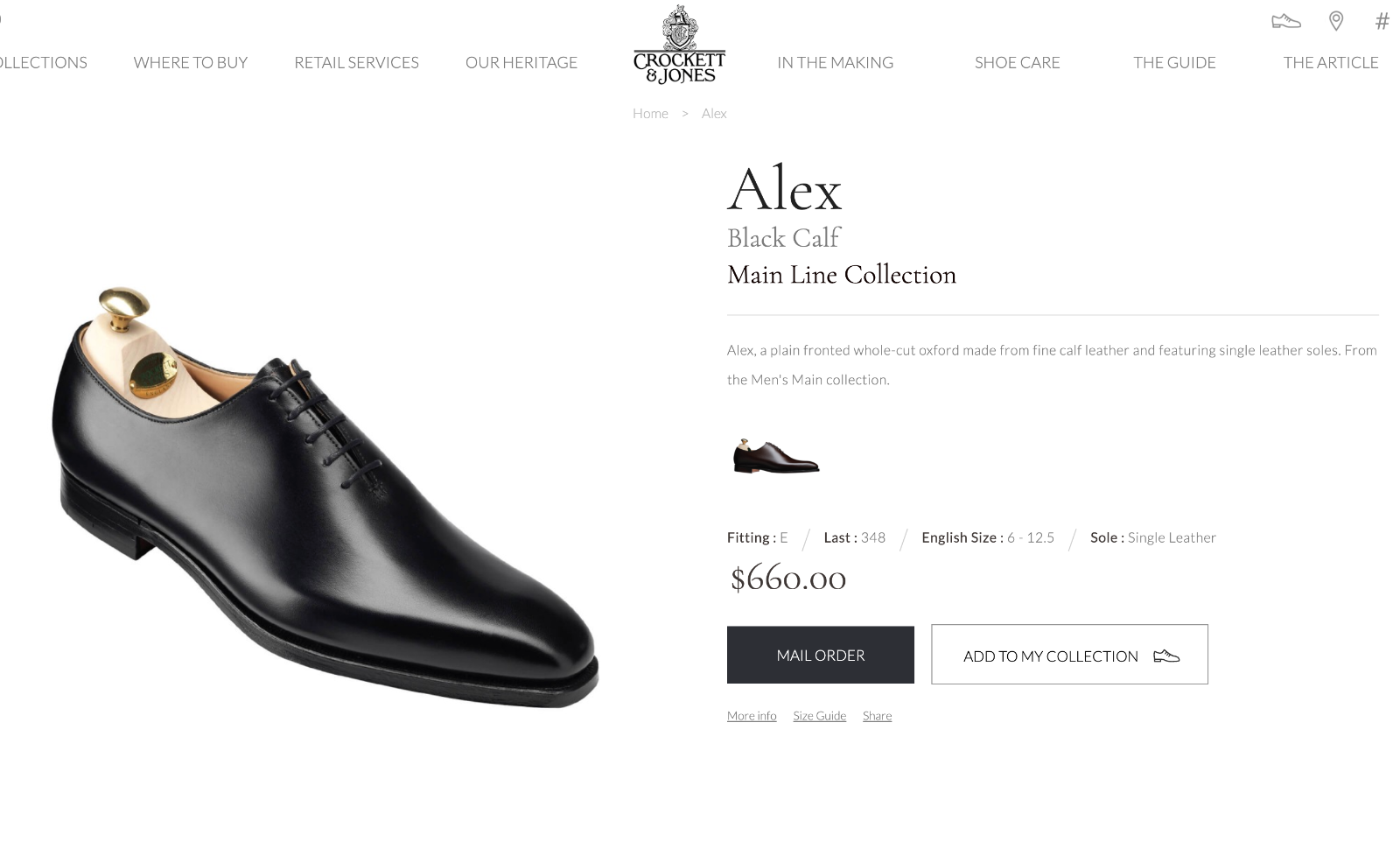This screenshot has width=1400, height=856.
Task: Click the Mail Order button
Action: click(820, 655)
